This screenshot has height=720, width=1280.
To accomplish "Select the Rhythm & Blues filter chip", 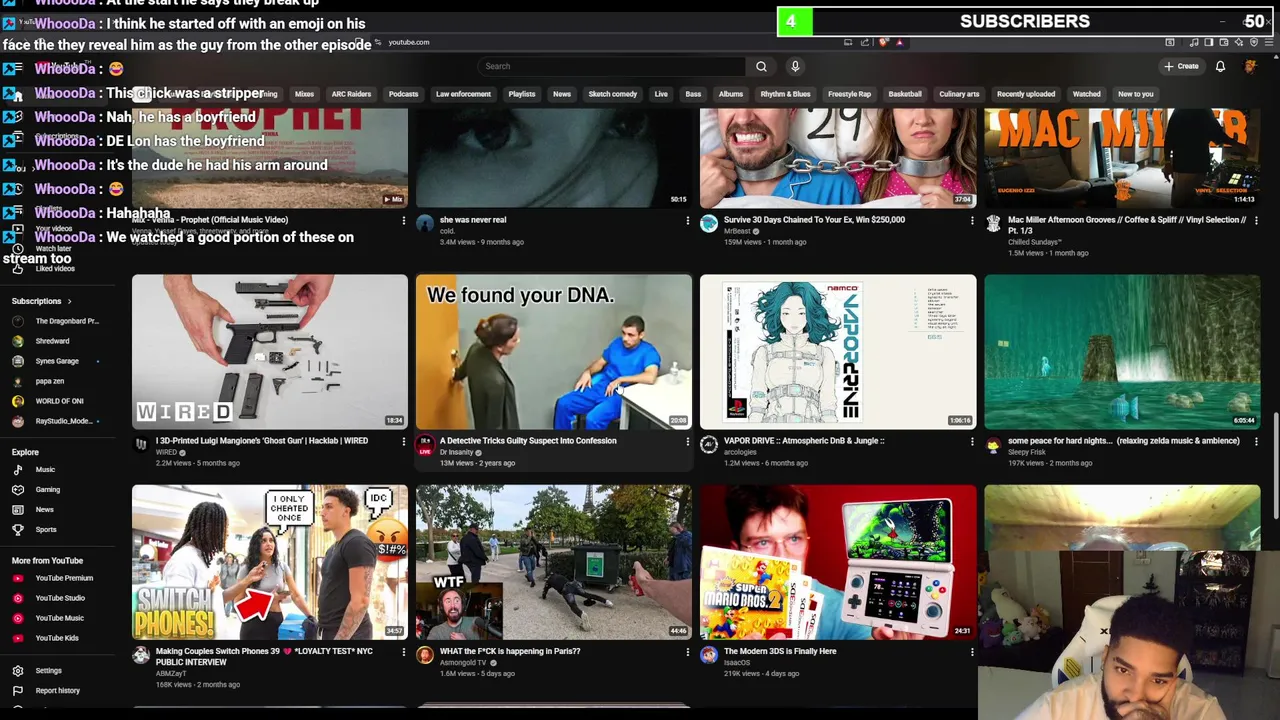I will (785, 94).
